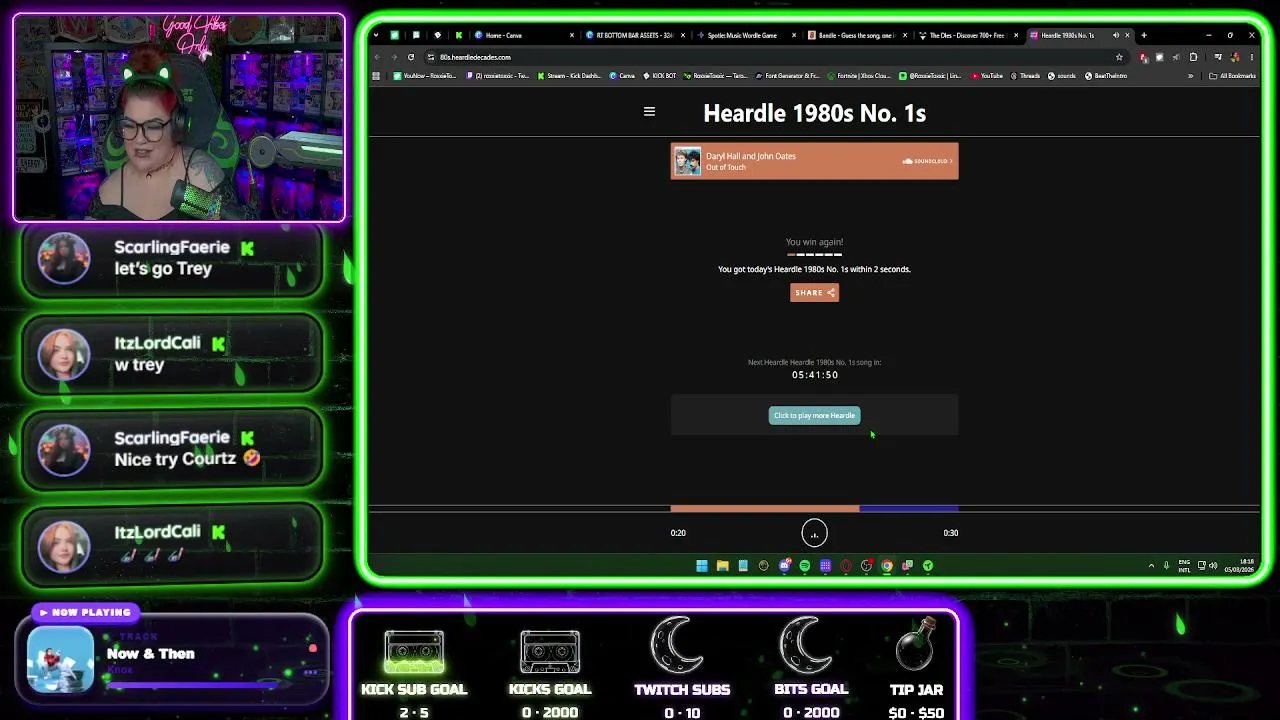The height and width of the screenshot is (720, 1280).
Task: Open the YouTube bookmark
Action: pos(987,76)
